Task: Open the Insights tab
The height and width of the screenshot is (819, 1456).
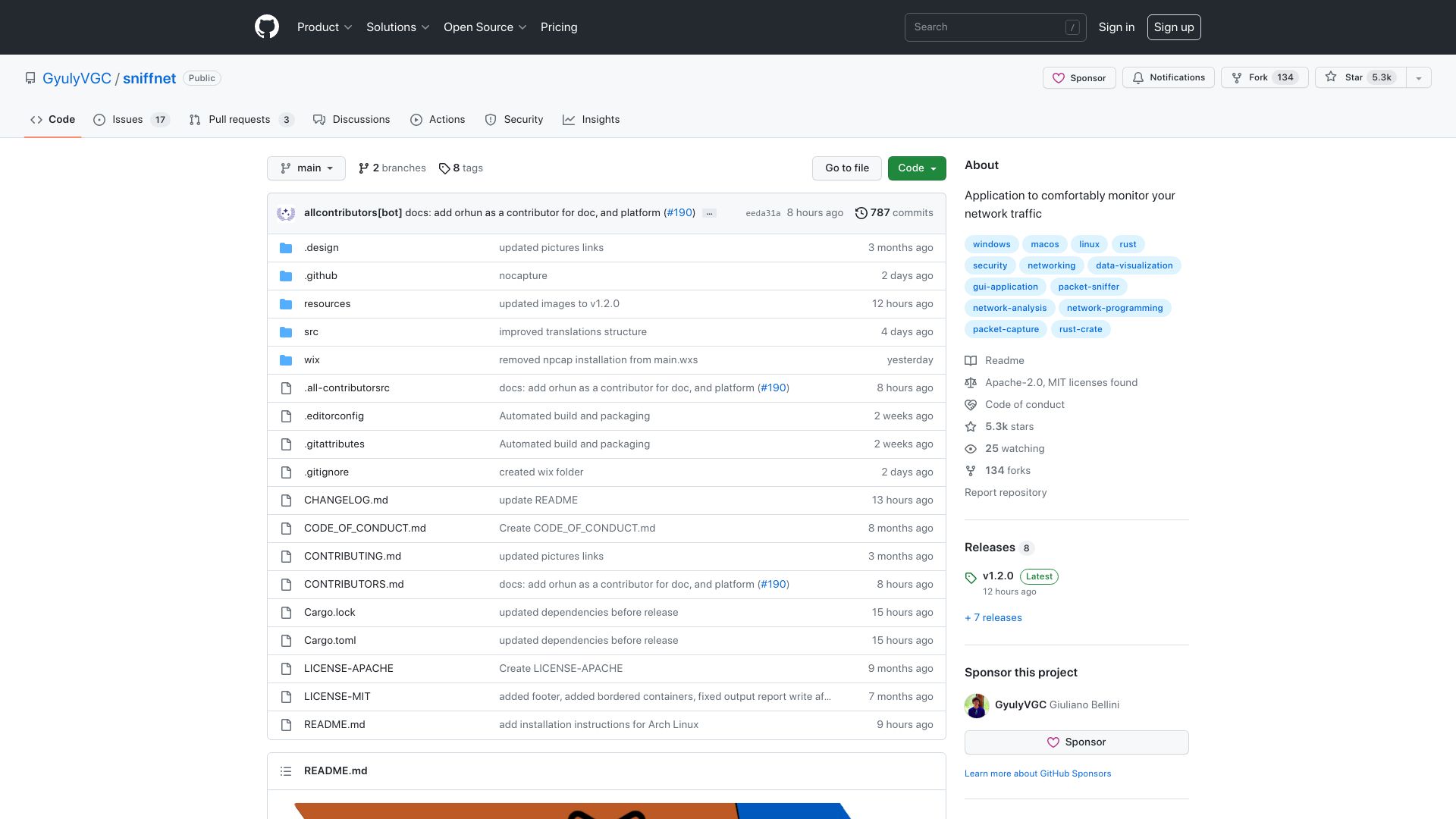Action: [x=591, y=120]
